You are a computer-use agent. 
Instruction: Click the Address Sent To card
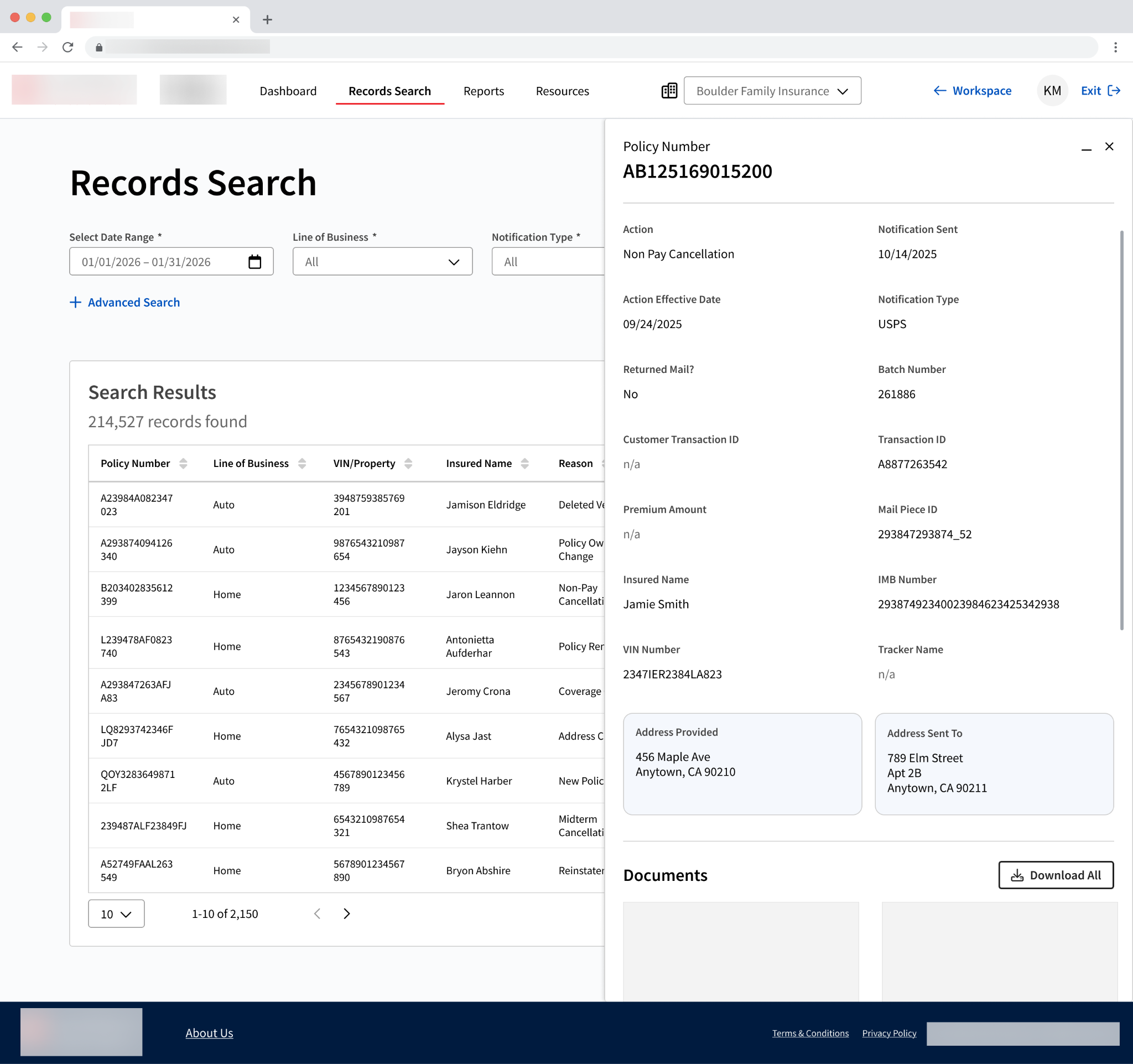coord(994,764)
